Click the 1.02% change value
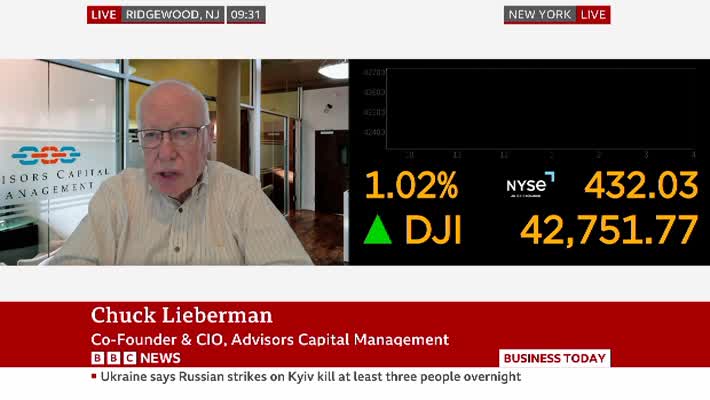The height and width of the screenshot is (400, 710). [412, 185]
